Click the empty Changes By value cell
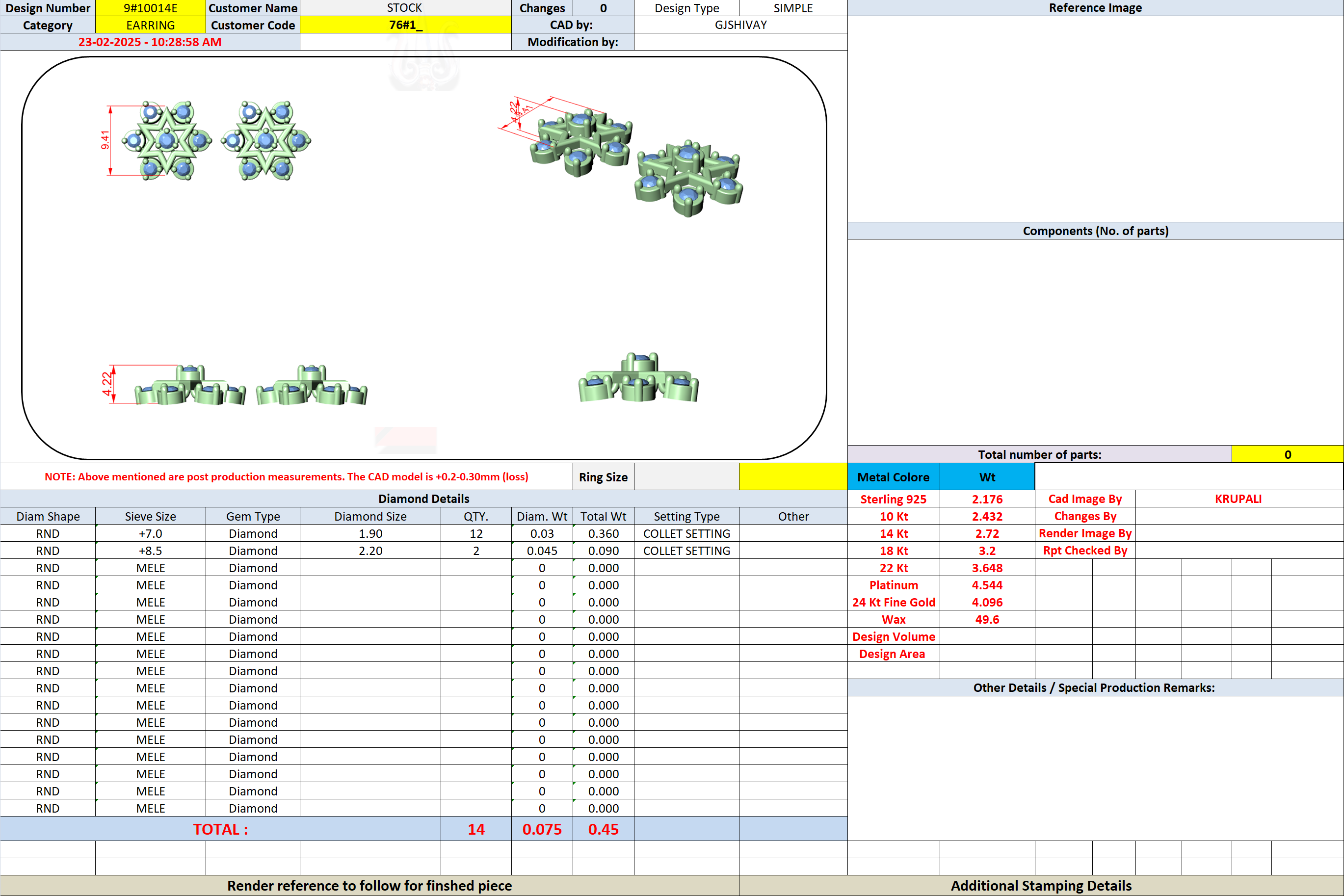This screenshot has height=896, width=1344. [x=1239, y=516]
